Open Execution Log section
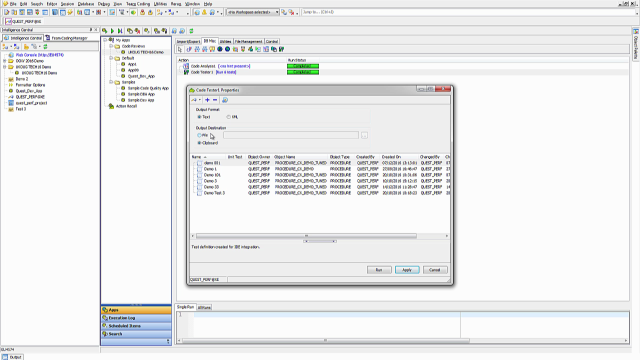The width and height of the screenshot is (640, 360). pyautogui.click(x=136, y=318)
